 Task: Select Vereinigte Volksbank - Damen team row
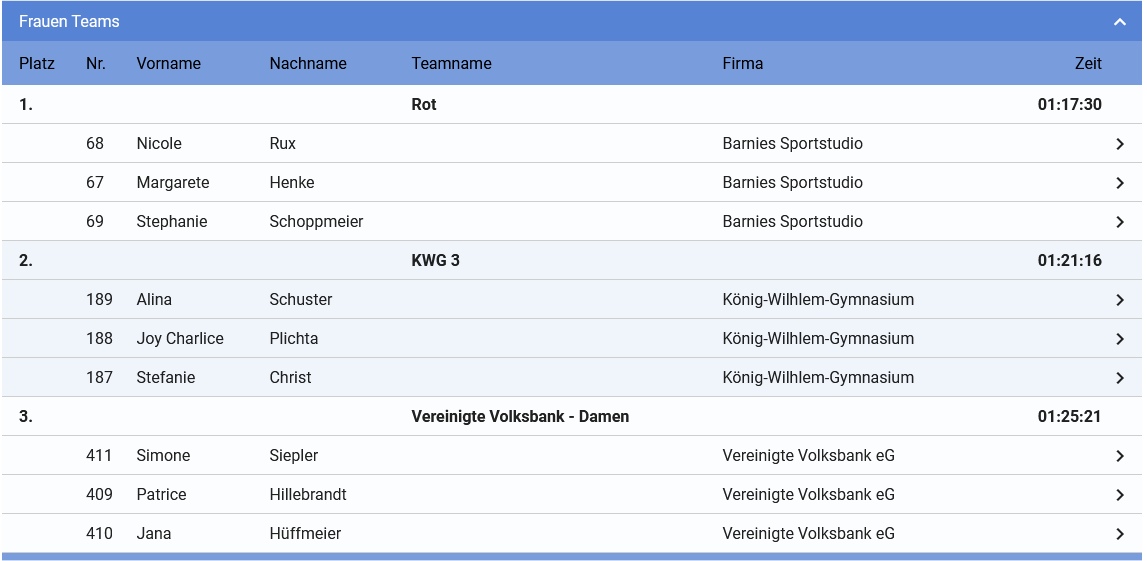point(571,416)
